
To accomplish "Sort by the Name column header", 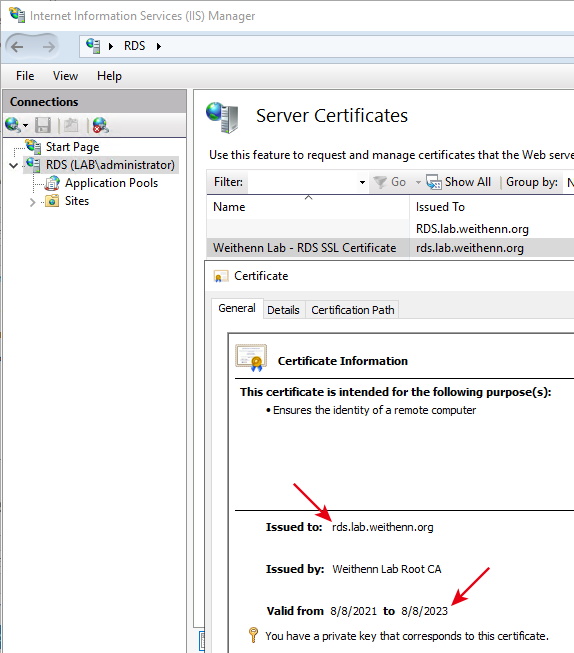I will [308, 207].
